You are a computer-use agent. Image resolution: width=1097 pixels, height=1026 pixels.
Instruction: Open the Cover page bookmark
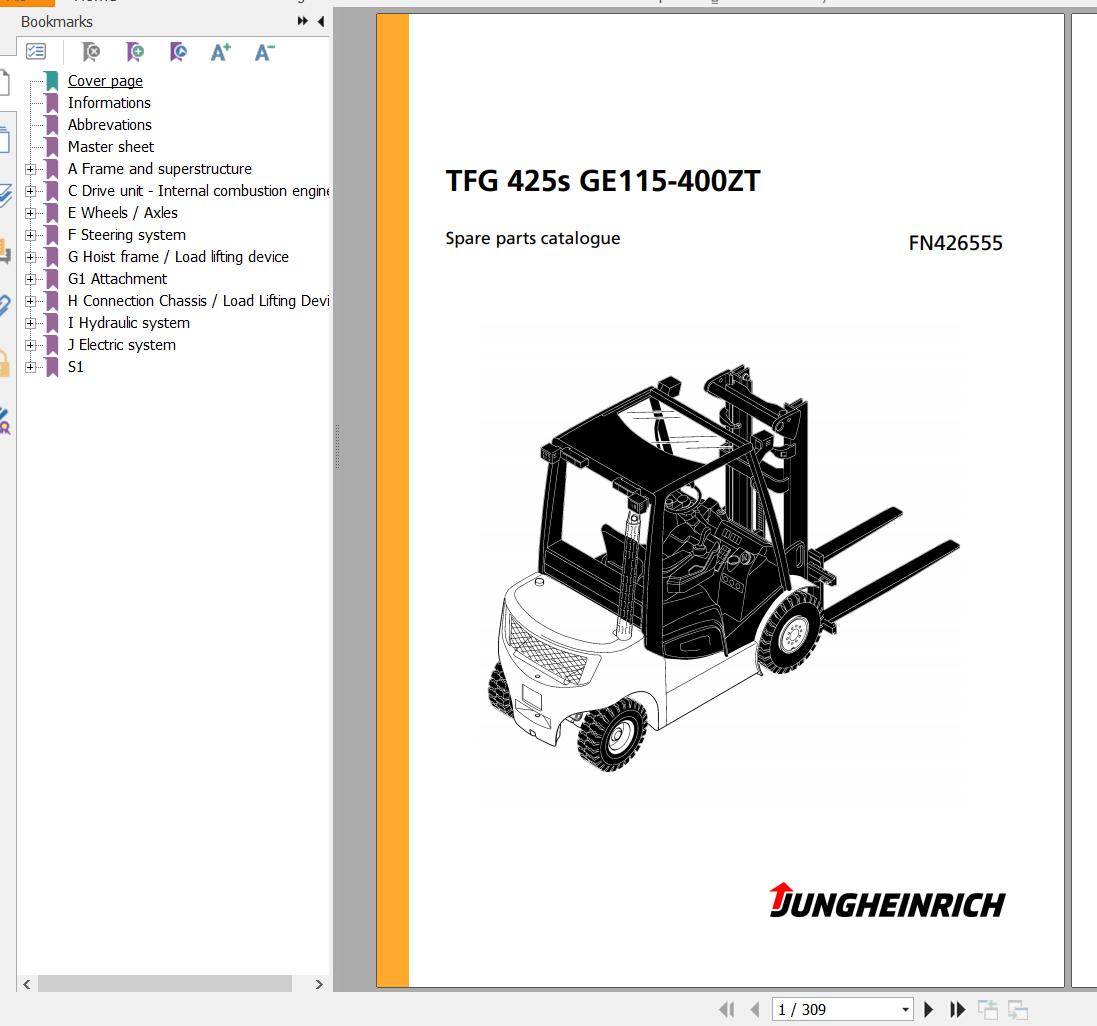105,81
